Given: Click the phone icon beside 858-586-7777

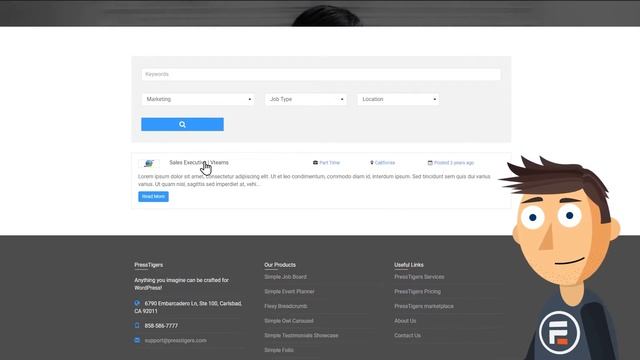Looking at the screenshot, I should (137, 325).
